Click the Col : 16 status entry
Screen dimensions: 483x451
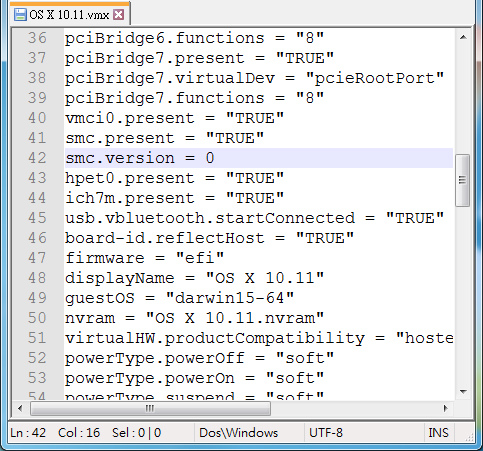pyautogui.click(x=79, y=433)
